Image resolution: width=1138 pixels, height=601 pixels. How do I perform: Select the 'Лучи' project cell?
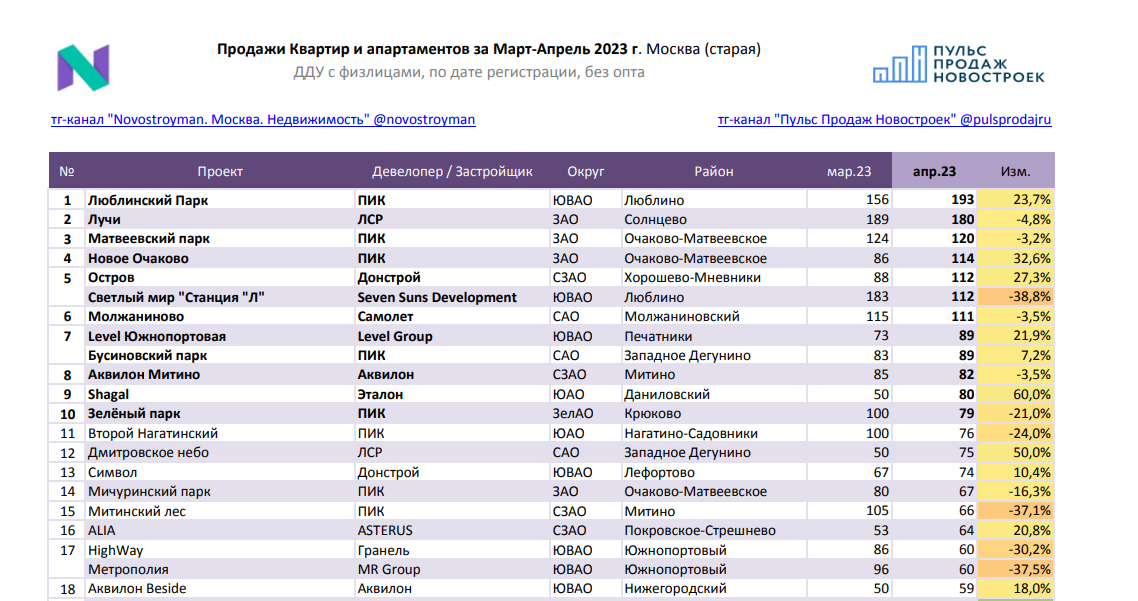[220, 219]
